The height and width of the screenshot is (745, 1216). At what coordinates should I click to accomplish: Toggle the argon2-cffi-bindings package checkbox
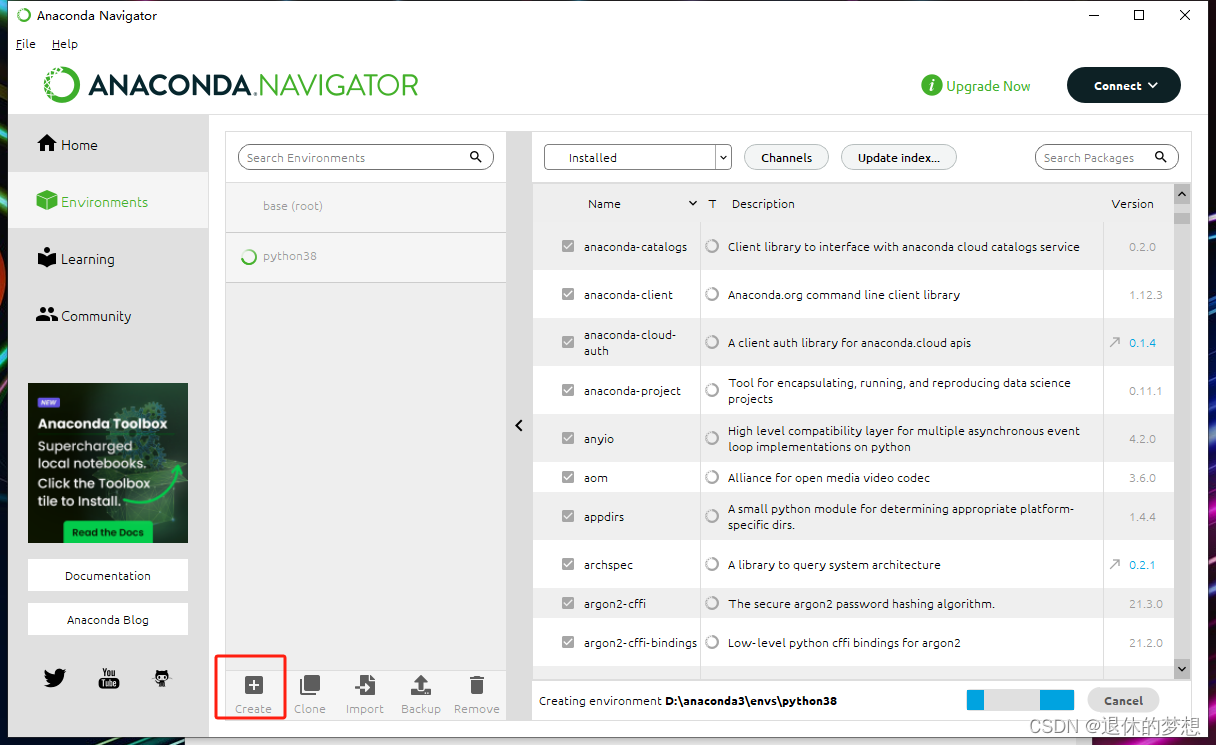[x=568, y=642]
